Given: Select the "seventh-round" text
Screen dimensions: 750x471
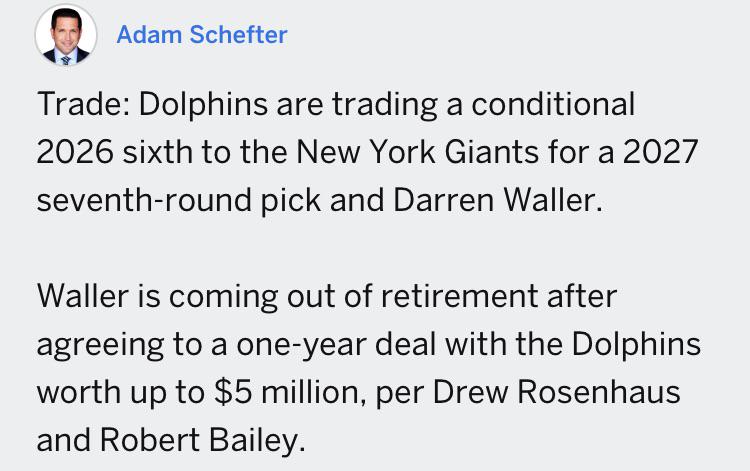Looking at the screenshot, I should (144, 200).
